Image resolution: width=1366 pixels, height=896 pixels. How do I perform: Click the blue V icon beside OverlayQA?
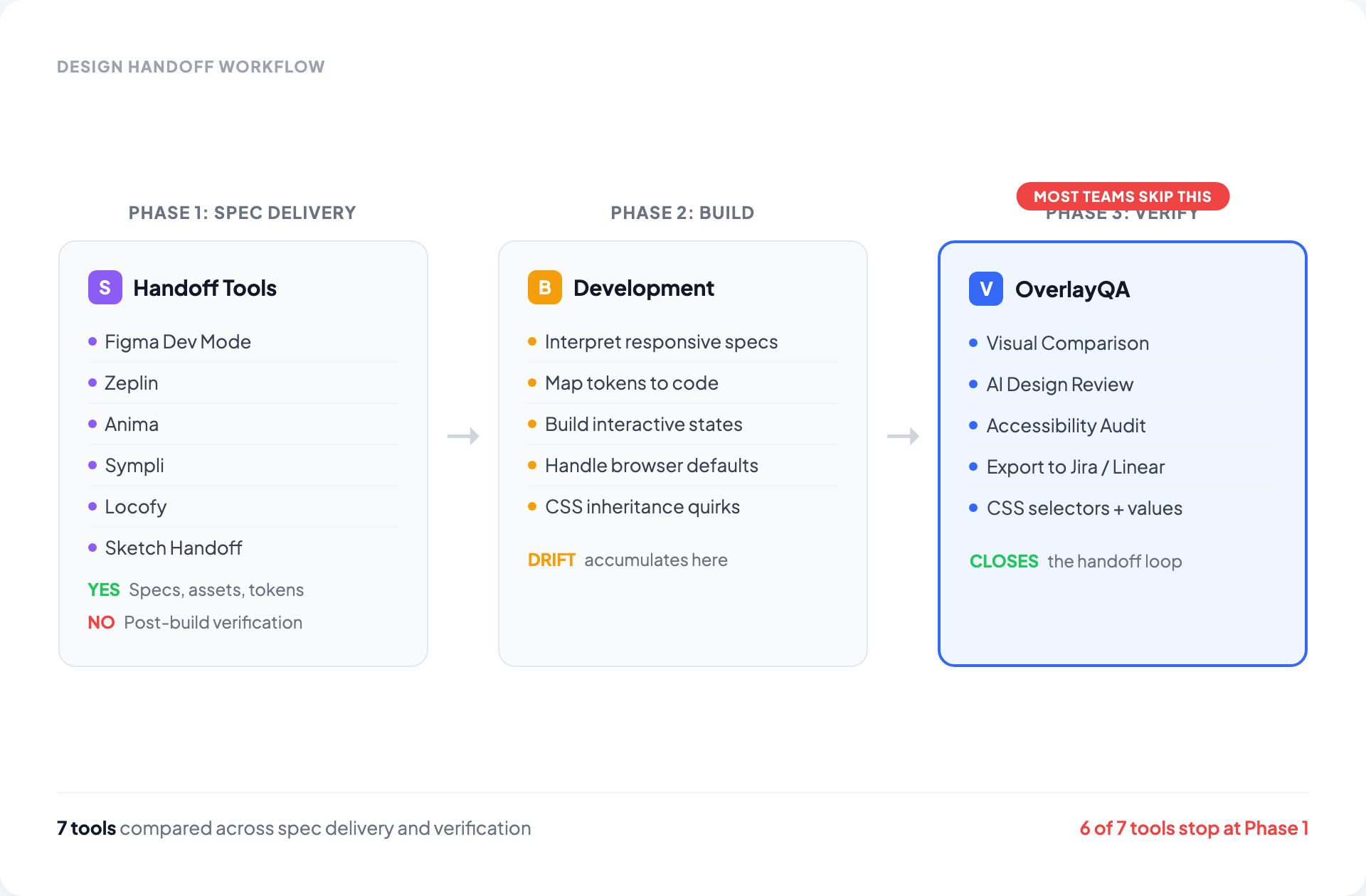pos(986,289)
